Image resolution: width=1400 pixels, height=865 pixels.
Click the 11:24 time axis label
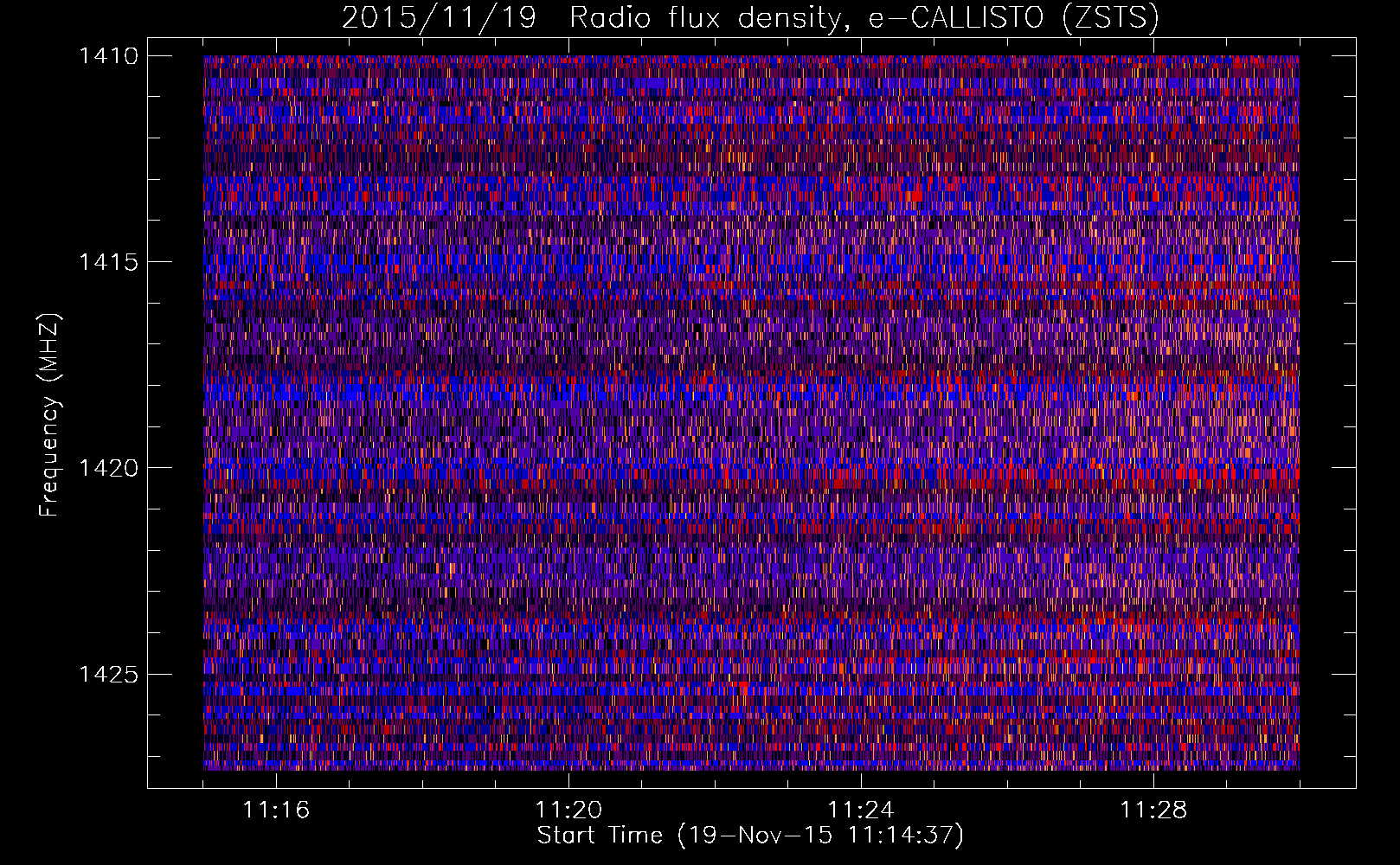(861, 810)
